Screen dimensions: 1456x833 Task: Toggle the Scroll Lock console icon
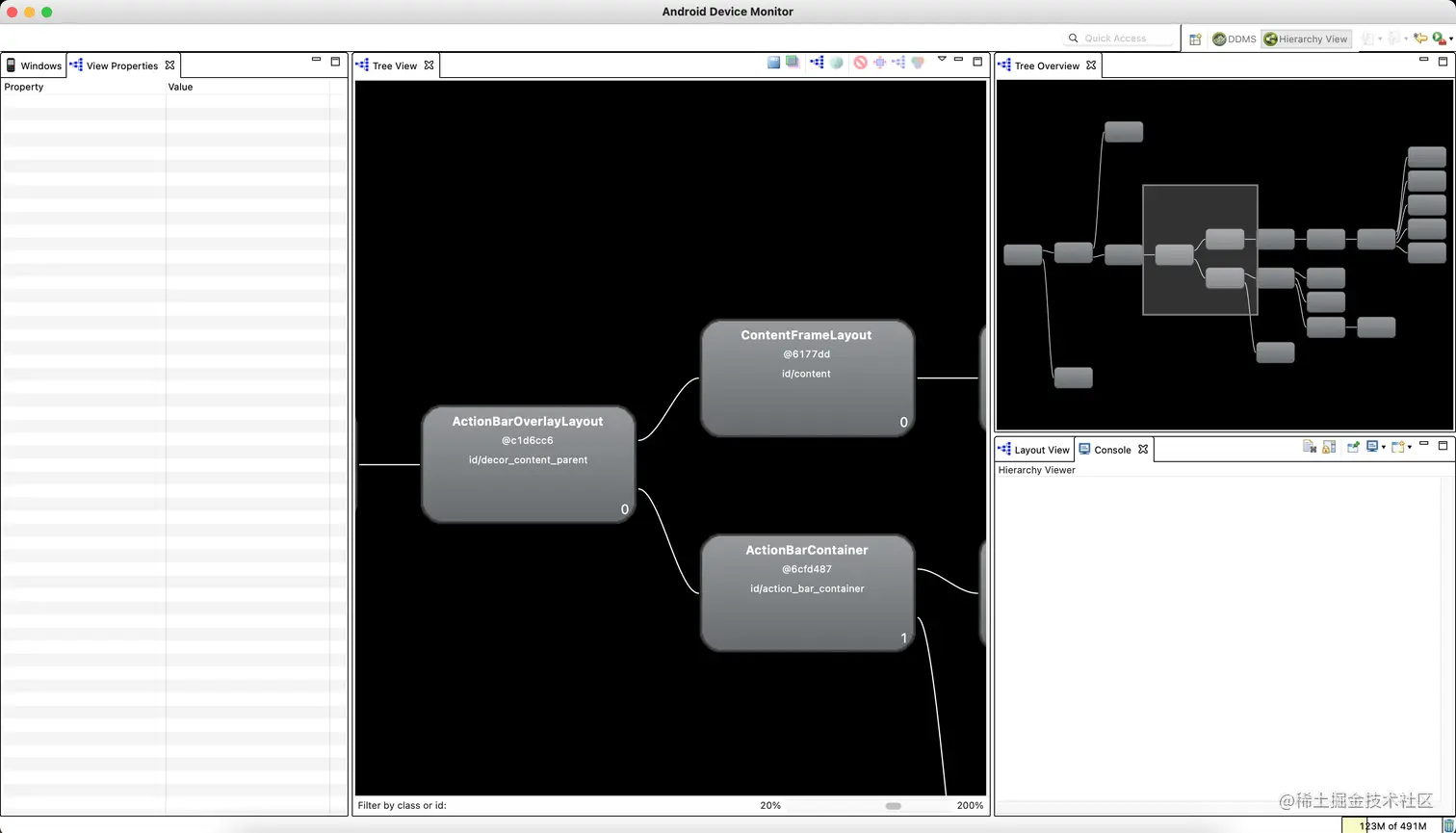point(1329,447)
